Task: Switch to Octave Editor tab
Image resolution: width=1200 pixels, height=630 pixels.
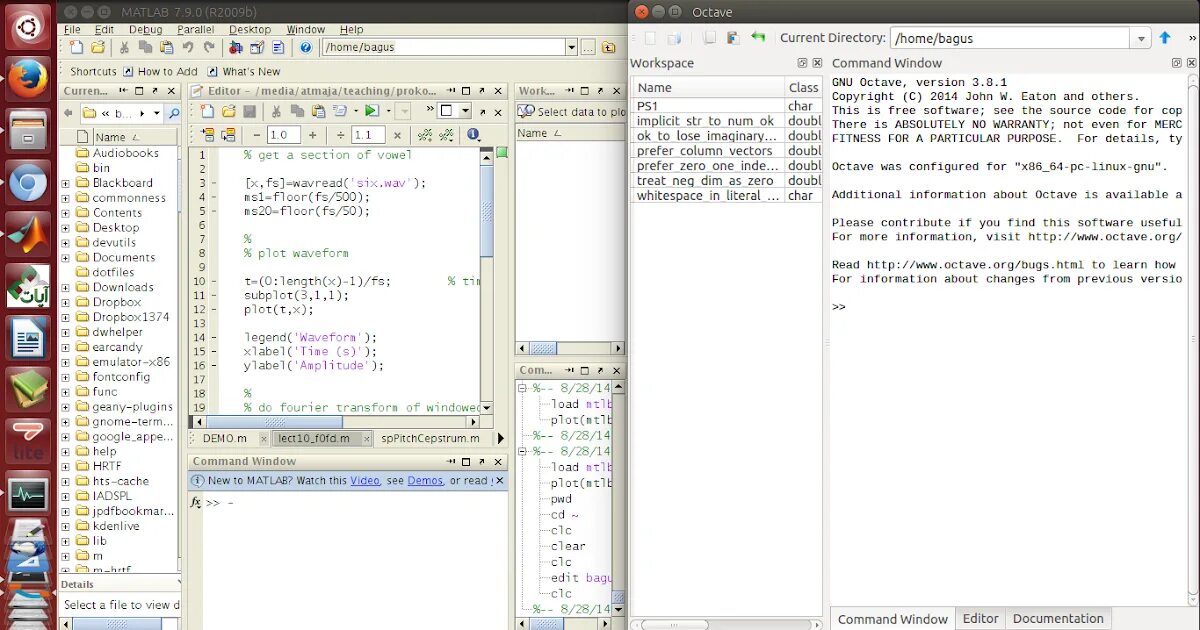Action: (980, 619)
